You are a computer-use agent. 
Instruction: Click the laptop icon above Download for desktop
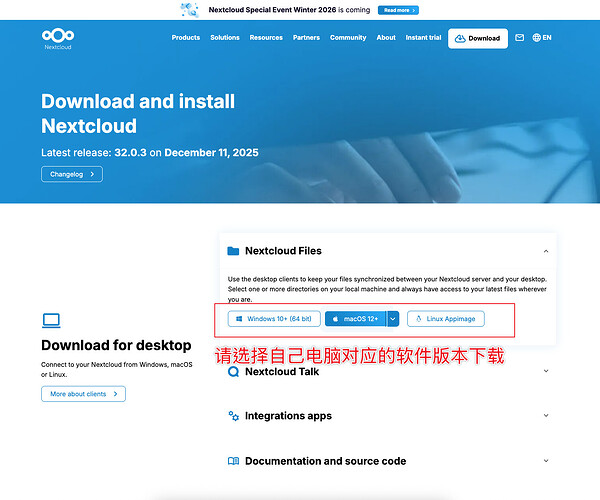(x=51, y=321)
